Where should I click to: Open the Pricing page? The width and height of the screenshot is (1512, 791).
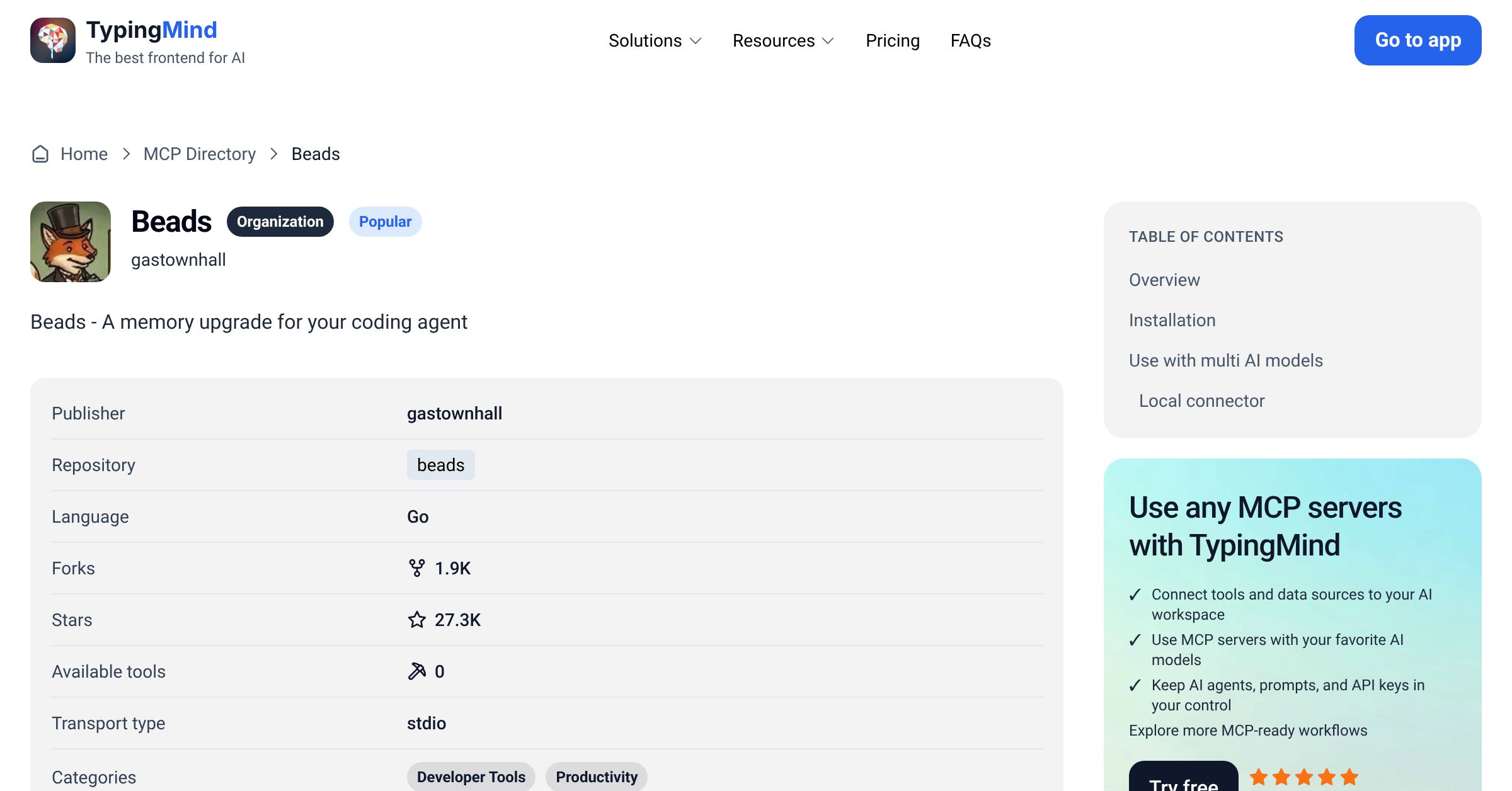coord(893,41)
